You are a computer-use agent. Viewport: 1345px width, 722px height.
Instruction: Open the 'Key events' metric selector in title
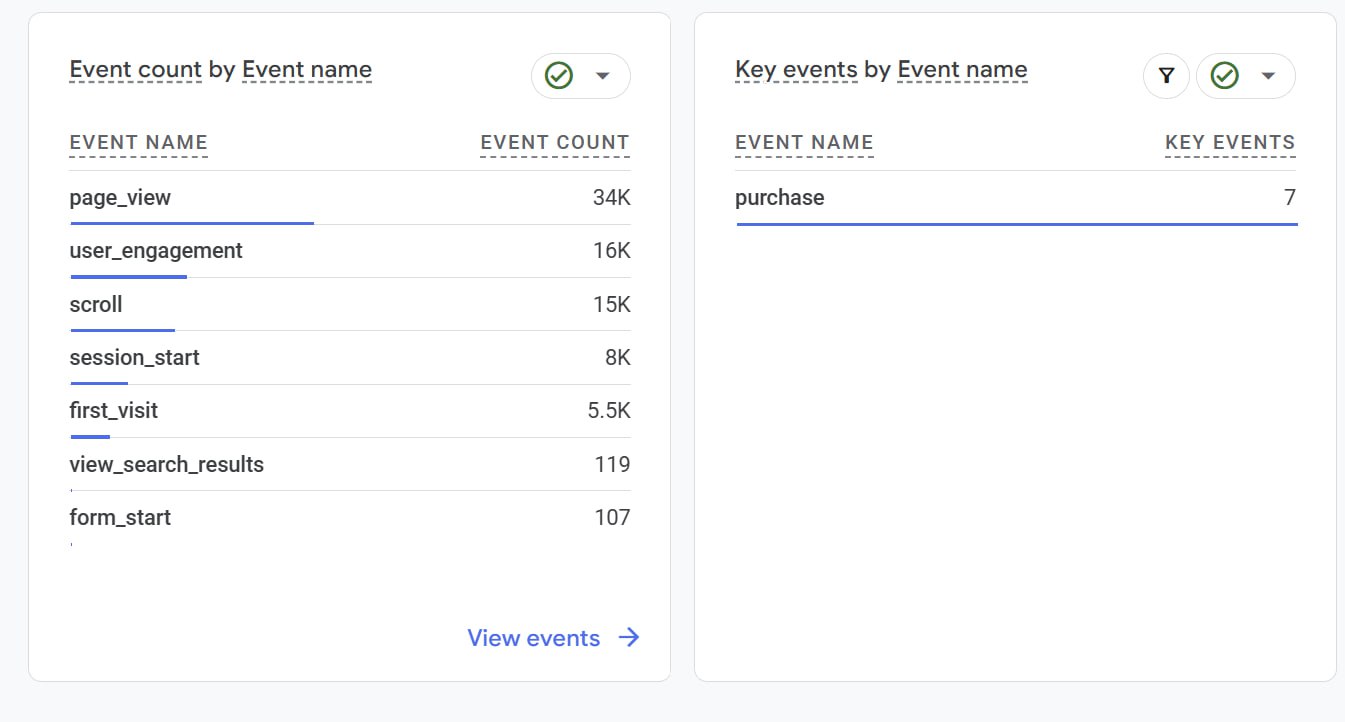(x=796, y=70)
